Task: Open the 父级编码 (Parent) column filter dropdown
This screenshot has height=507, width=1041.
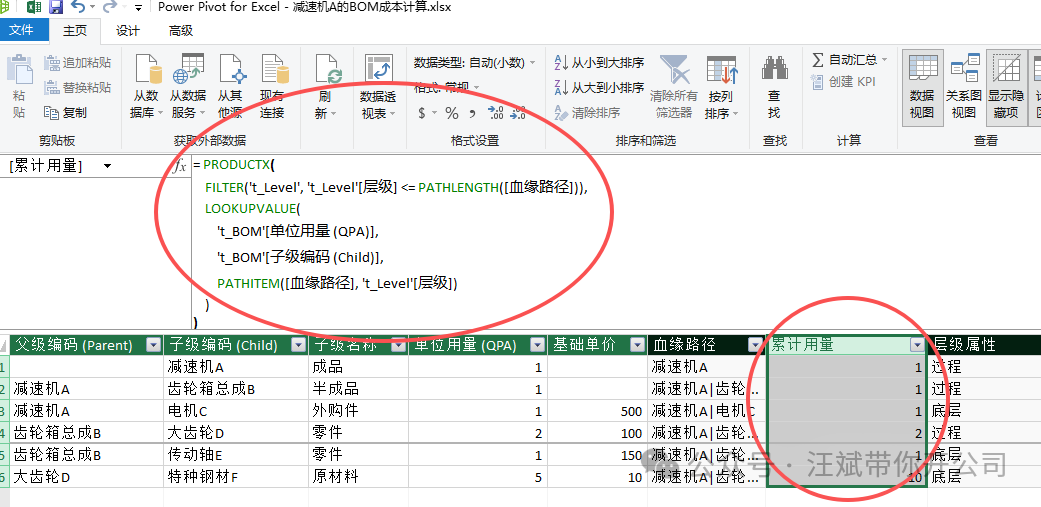Action: pyautogui.click(x=153, y=345)
